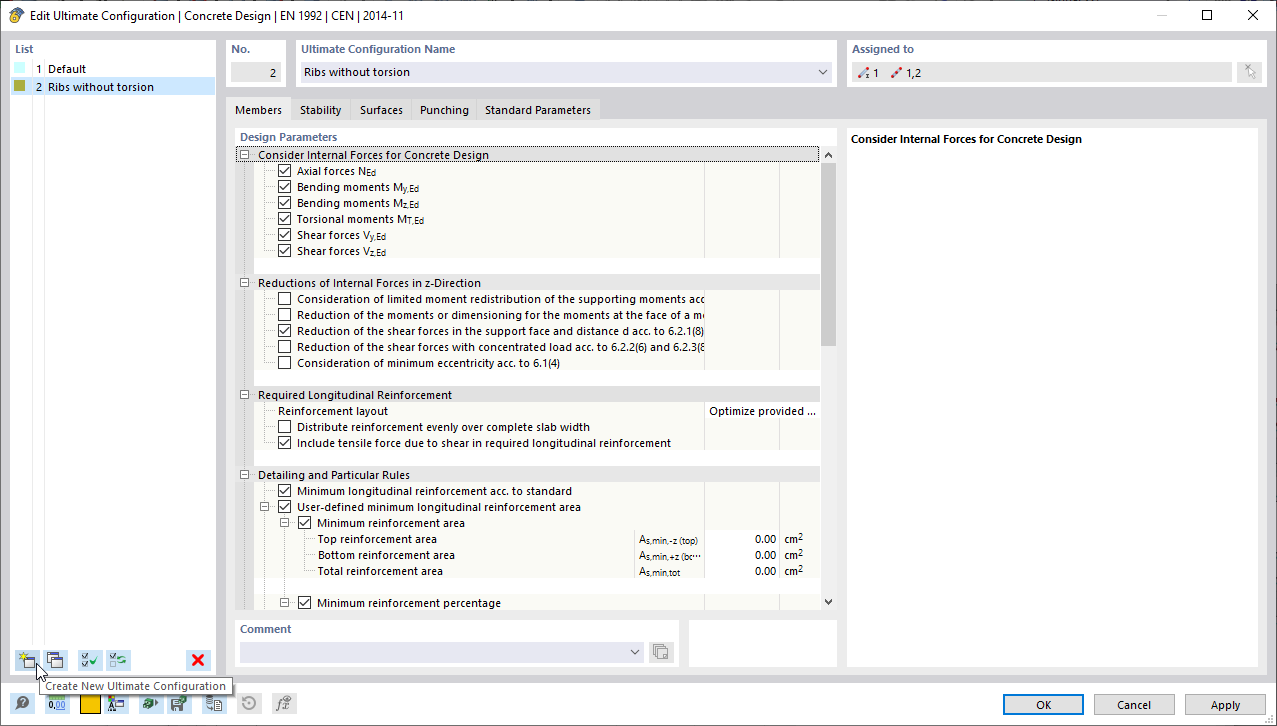This screenshot has width=1277, height=726.
Task: Click the Apply button
Action: pyautogui.click(x=1225, y=705)
